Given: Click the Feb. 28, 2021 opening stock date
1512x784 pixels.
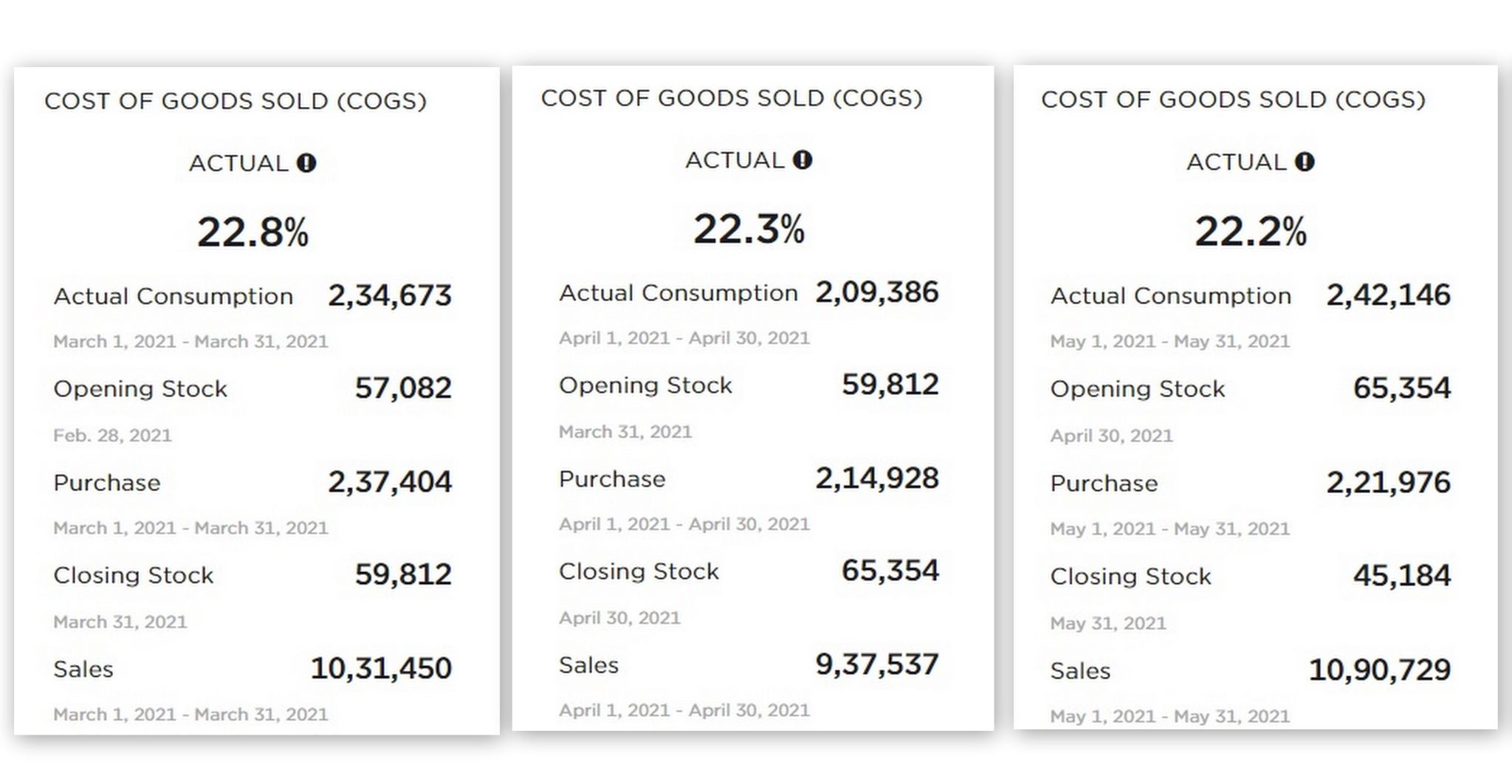Looking at the screenshot, I should tap(112, 436).
